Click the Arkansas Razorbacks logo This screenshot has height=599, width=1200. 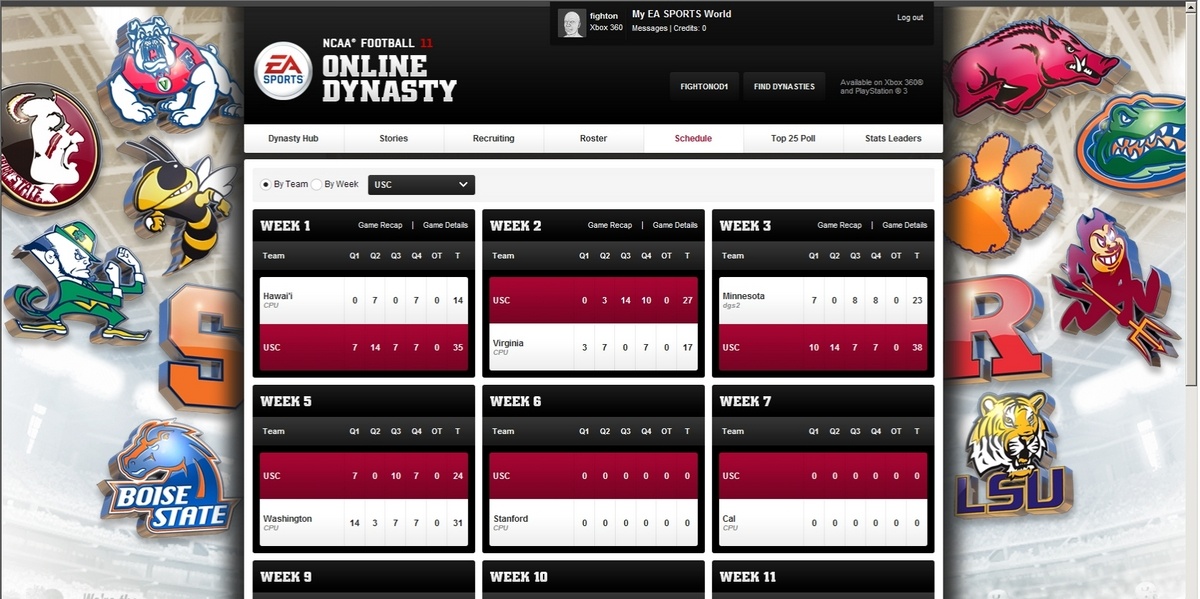(x=1028, y=66)
